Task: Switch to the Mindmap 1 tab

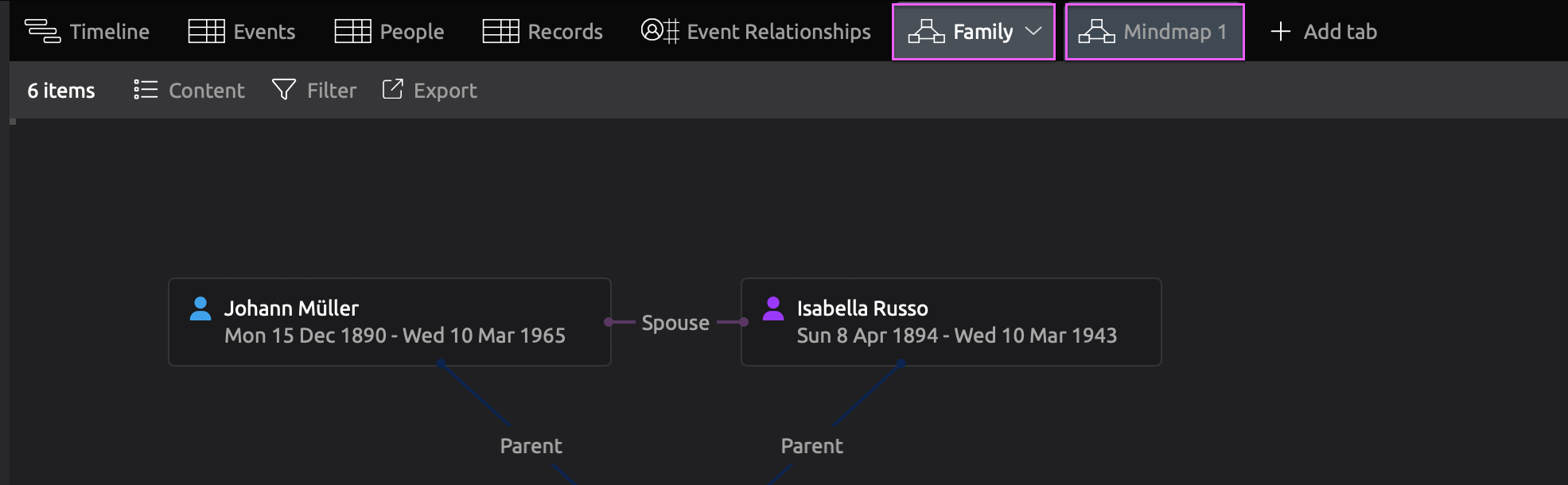Action: pyautogui.click(x=1154, y=32)
